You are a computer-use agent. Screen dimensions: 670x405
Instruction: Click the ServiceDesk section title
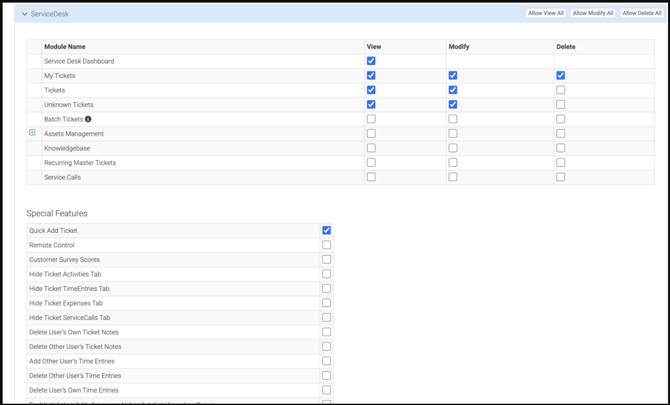50,14
